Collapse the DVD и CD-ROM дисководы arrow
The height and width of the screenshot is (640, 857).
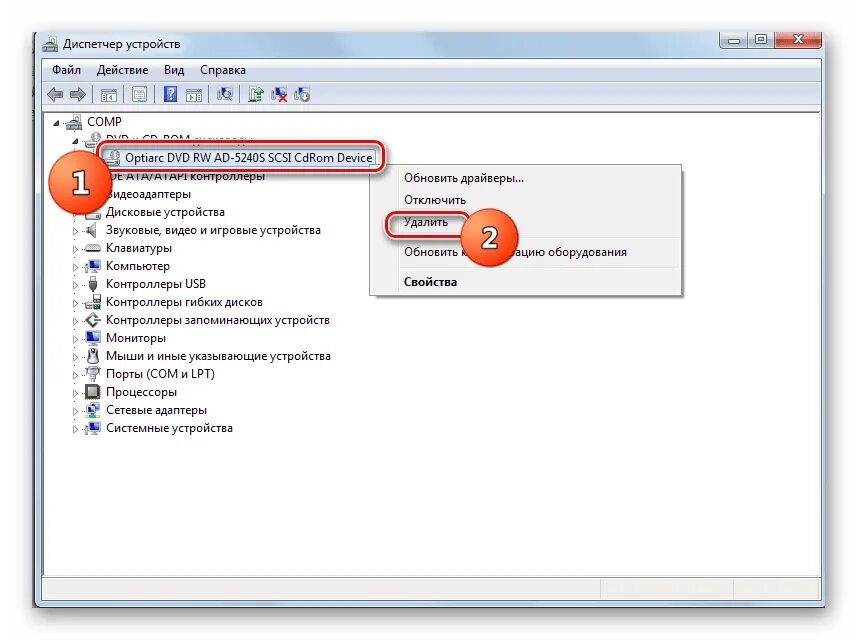pos(75,141)
